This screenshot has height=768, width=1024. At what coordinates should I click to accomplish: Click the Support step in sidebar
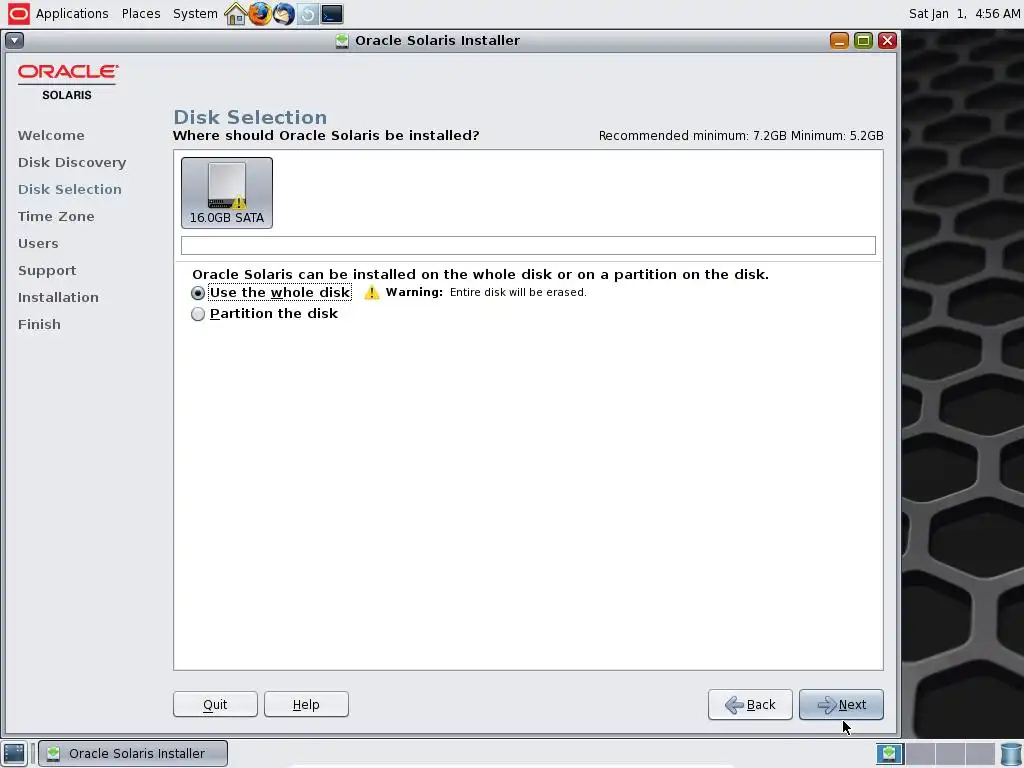(x=47, y=270)
